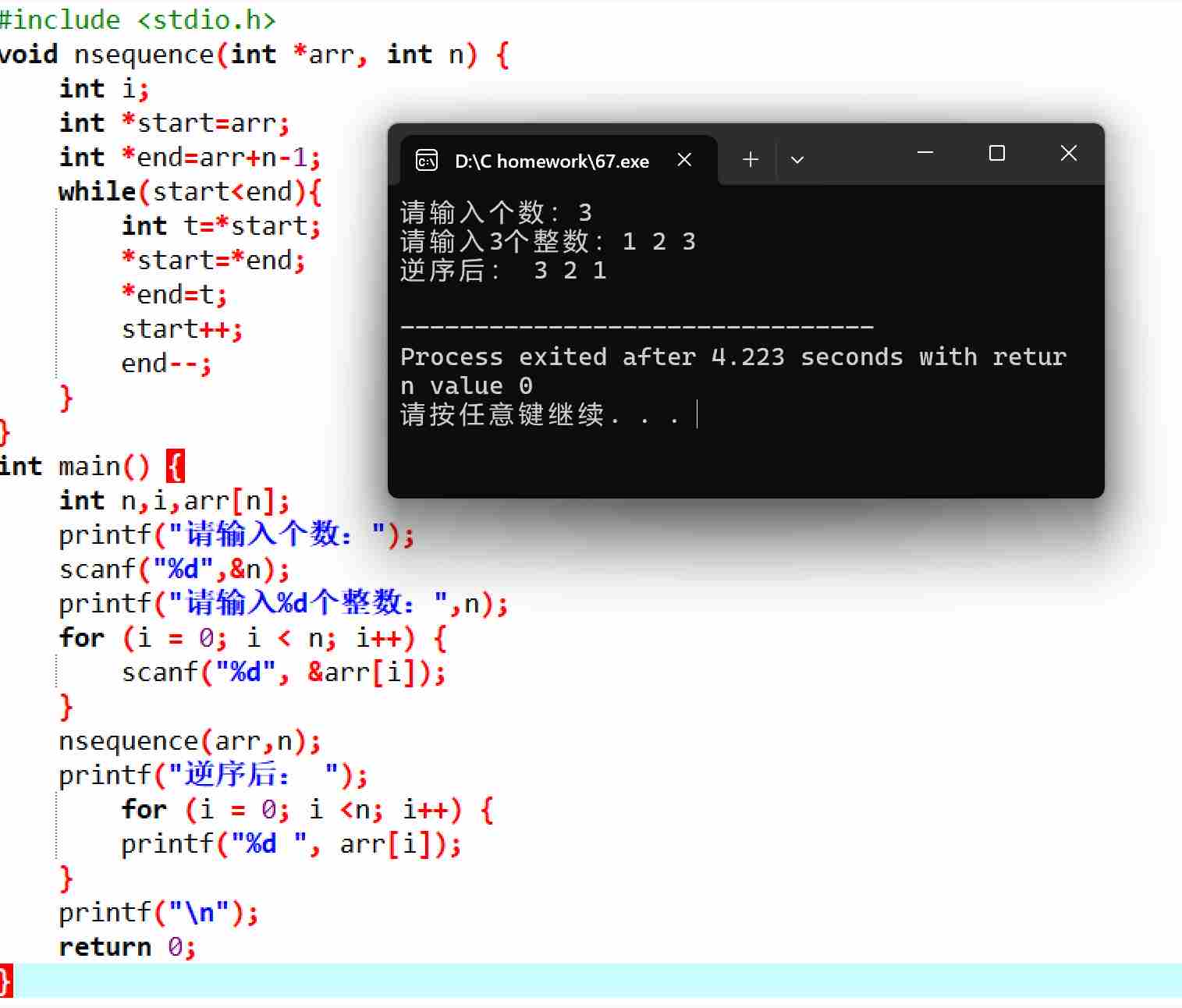Minimize the terminal window
Viewport: 1182px width, 1008px height.
point(925,153)
